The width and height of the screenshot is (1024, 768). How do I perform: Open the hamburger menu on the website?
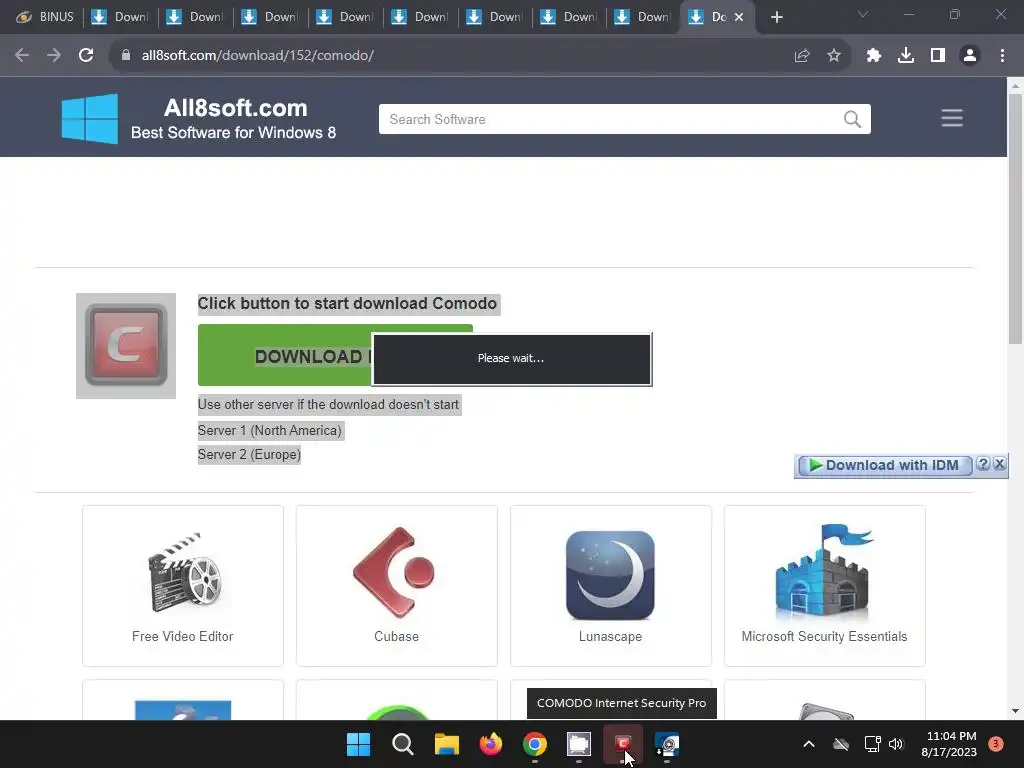click(x=952, y=118)
